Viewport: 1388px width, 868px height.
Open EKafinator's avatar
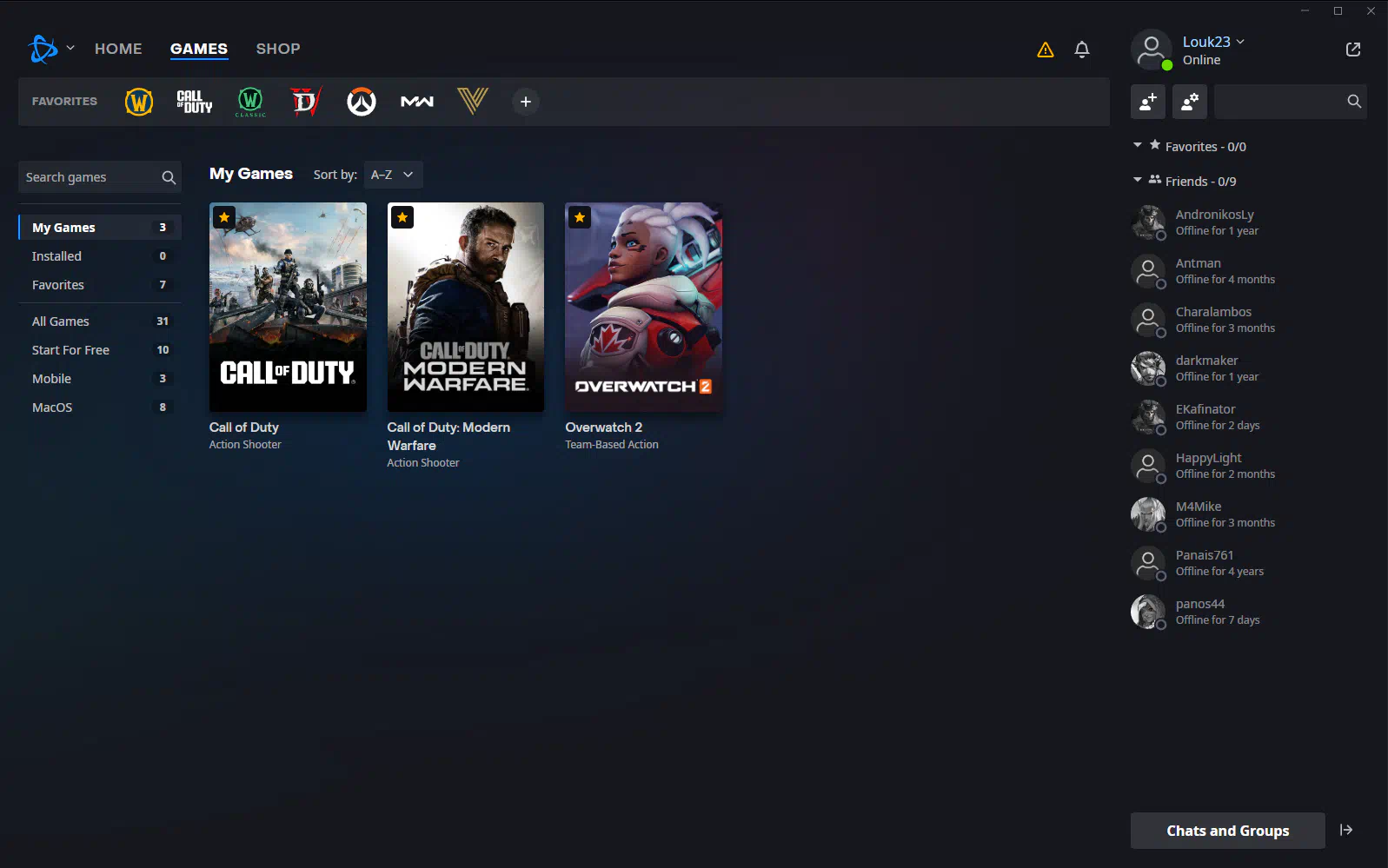(x=1148, y=417)
